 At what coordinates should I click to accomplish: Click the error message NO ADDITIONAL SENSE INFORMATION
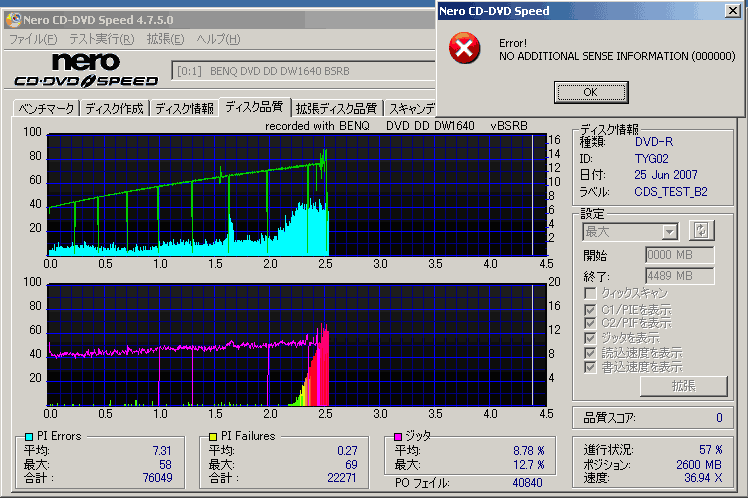(617, 56)
